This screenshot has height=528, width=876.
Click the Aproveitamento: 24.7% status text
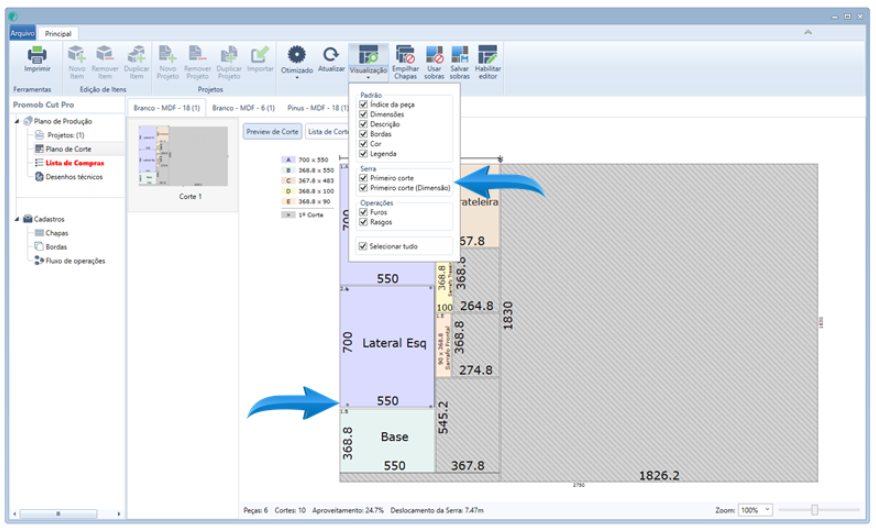(347, 510)
